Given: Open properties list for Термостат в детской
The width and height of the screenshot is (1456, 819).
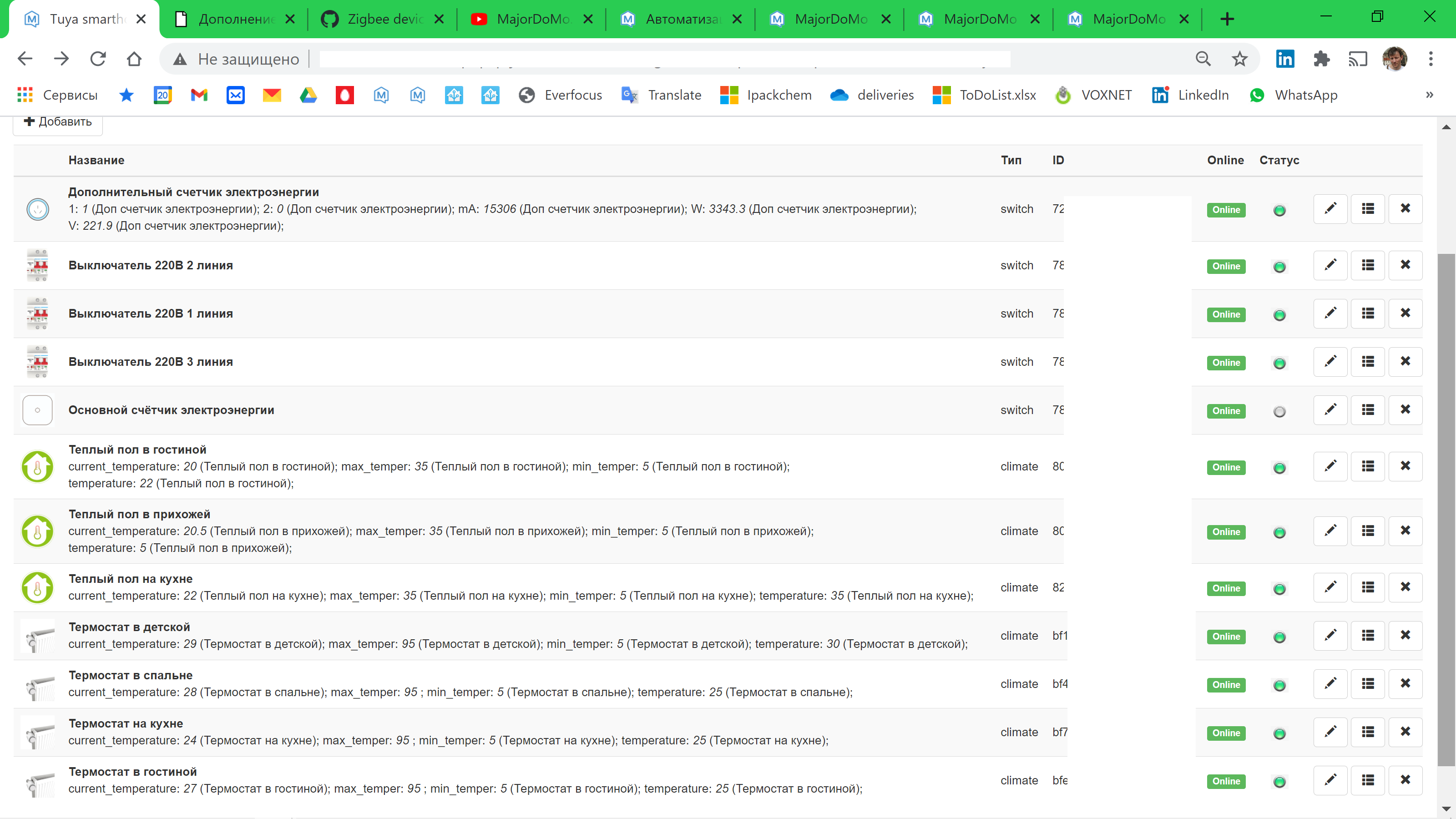Looking at the screenshot, I should [x=1368, y=635].
